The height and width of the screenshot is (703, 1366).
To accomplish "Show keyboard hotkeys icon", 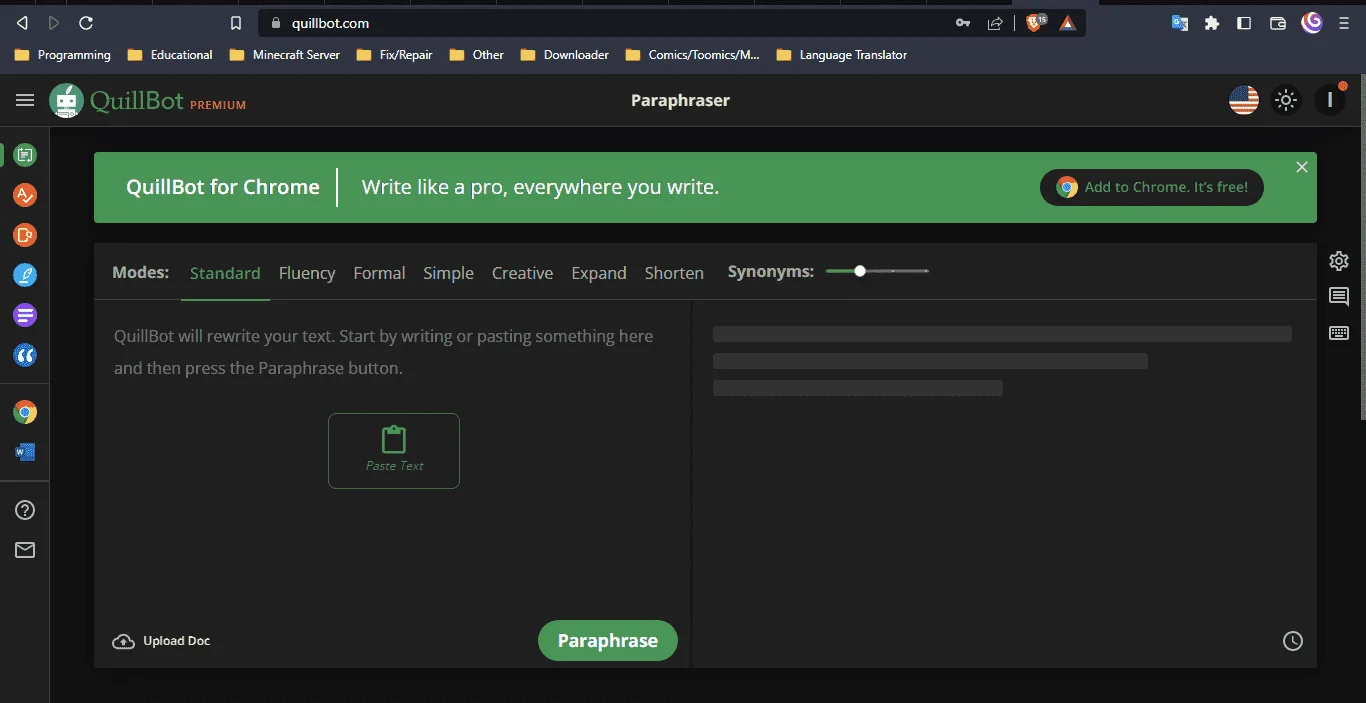I will (1339, 333).
